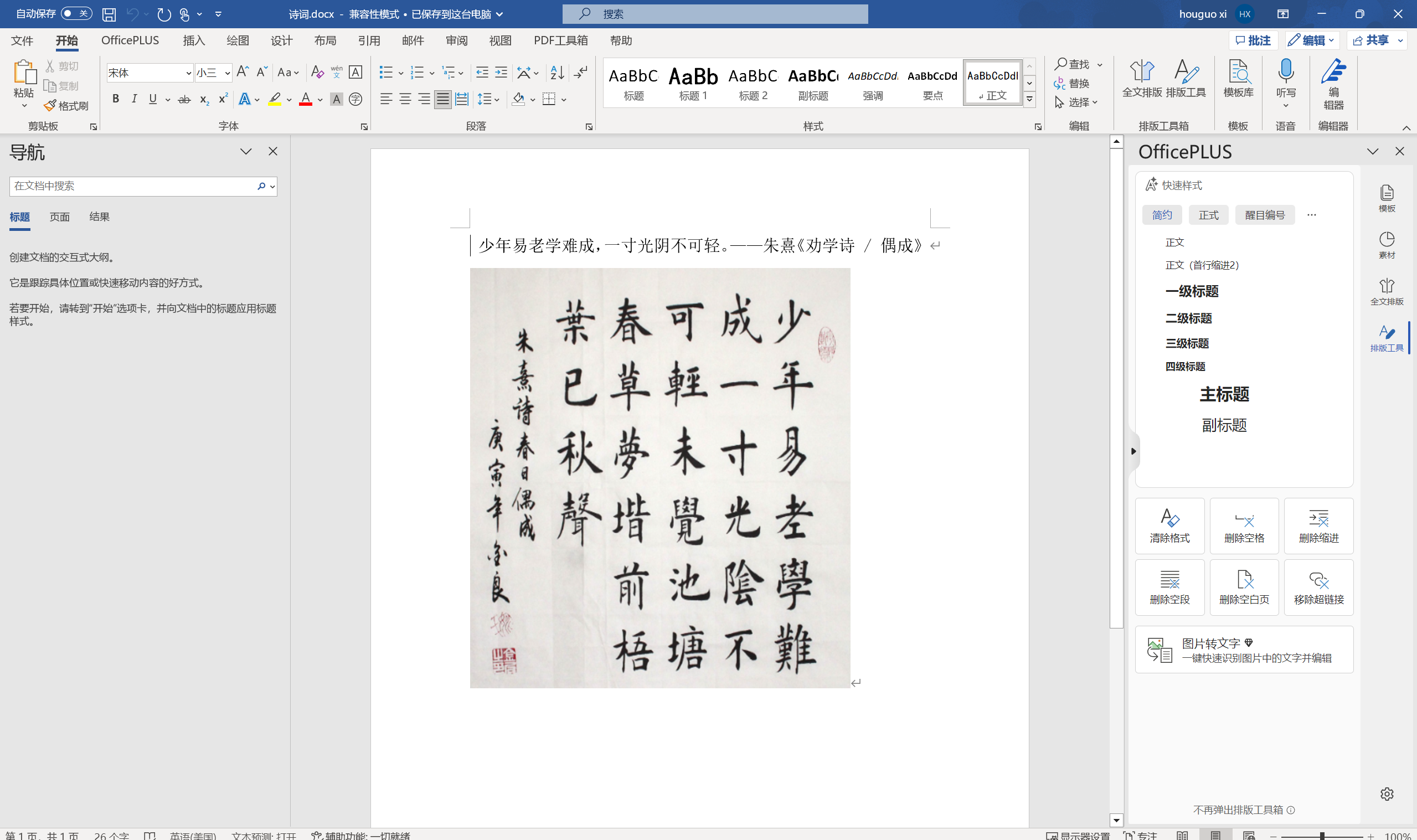Toggle Italic formatting

pyautogui.click(x=134, y=99)
